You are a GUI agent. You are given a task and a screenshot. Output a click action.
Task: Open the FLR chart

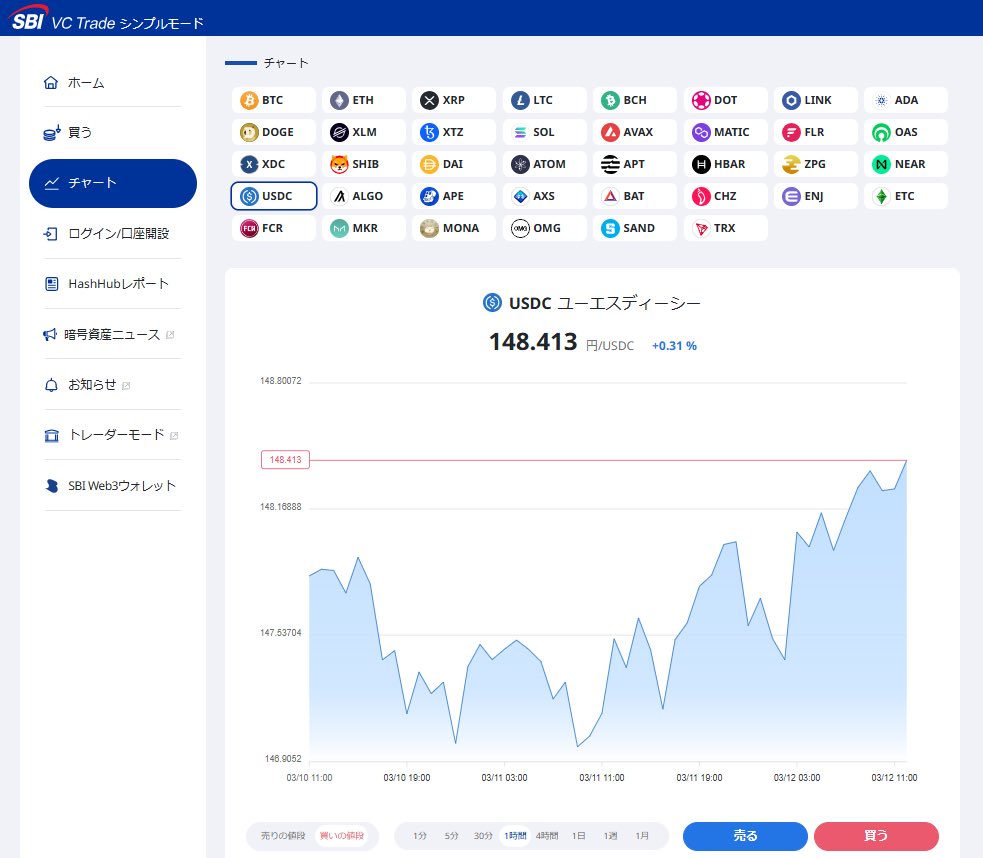[816, 132]
